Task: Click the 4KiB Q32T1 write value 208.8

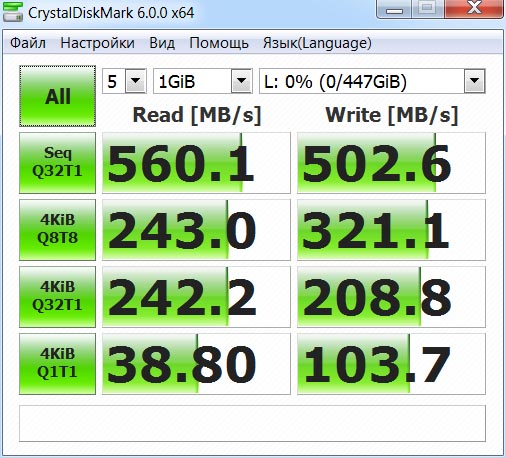Action: 391,297
